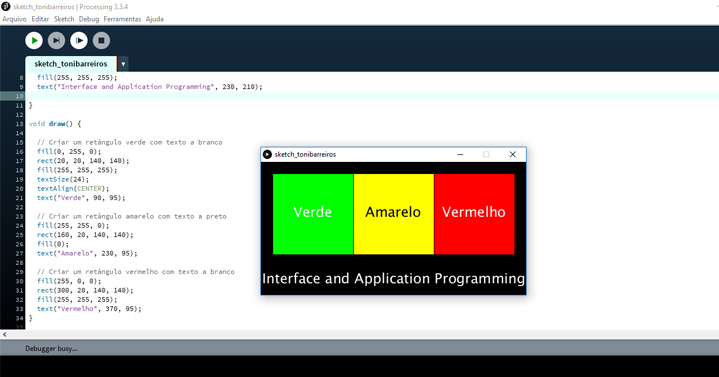
Task: Click the comment about retângulo vermelho
Action: coord(135,272)
